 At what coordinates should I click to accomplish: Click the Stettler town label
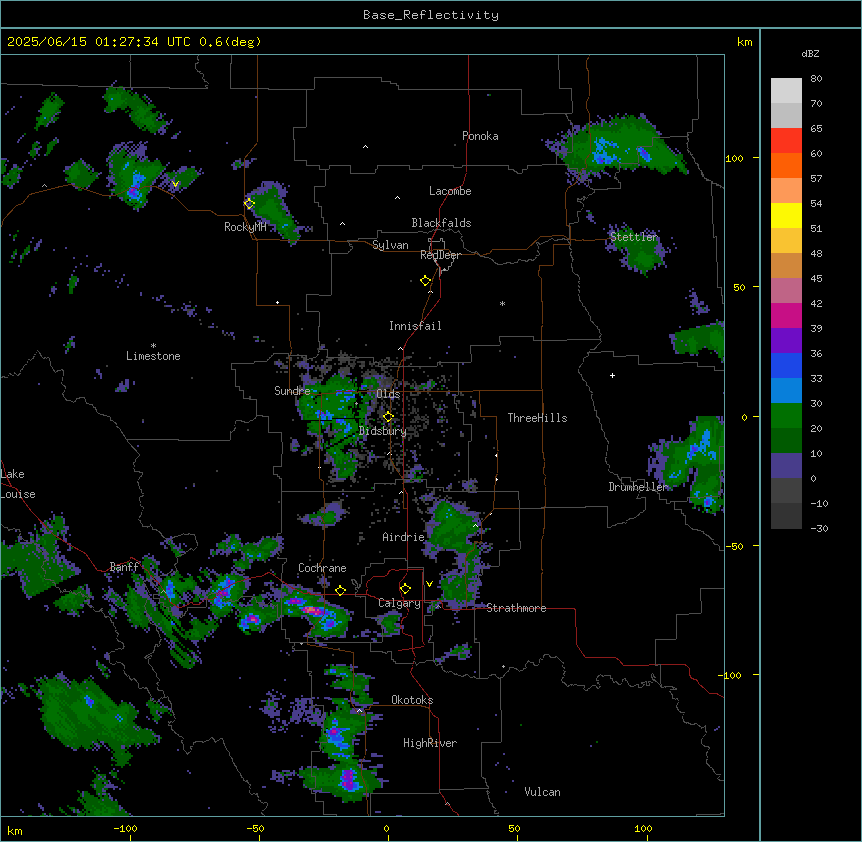(634, 237)
